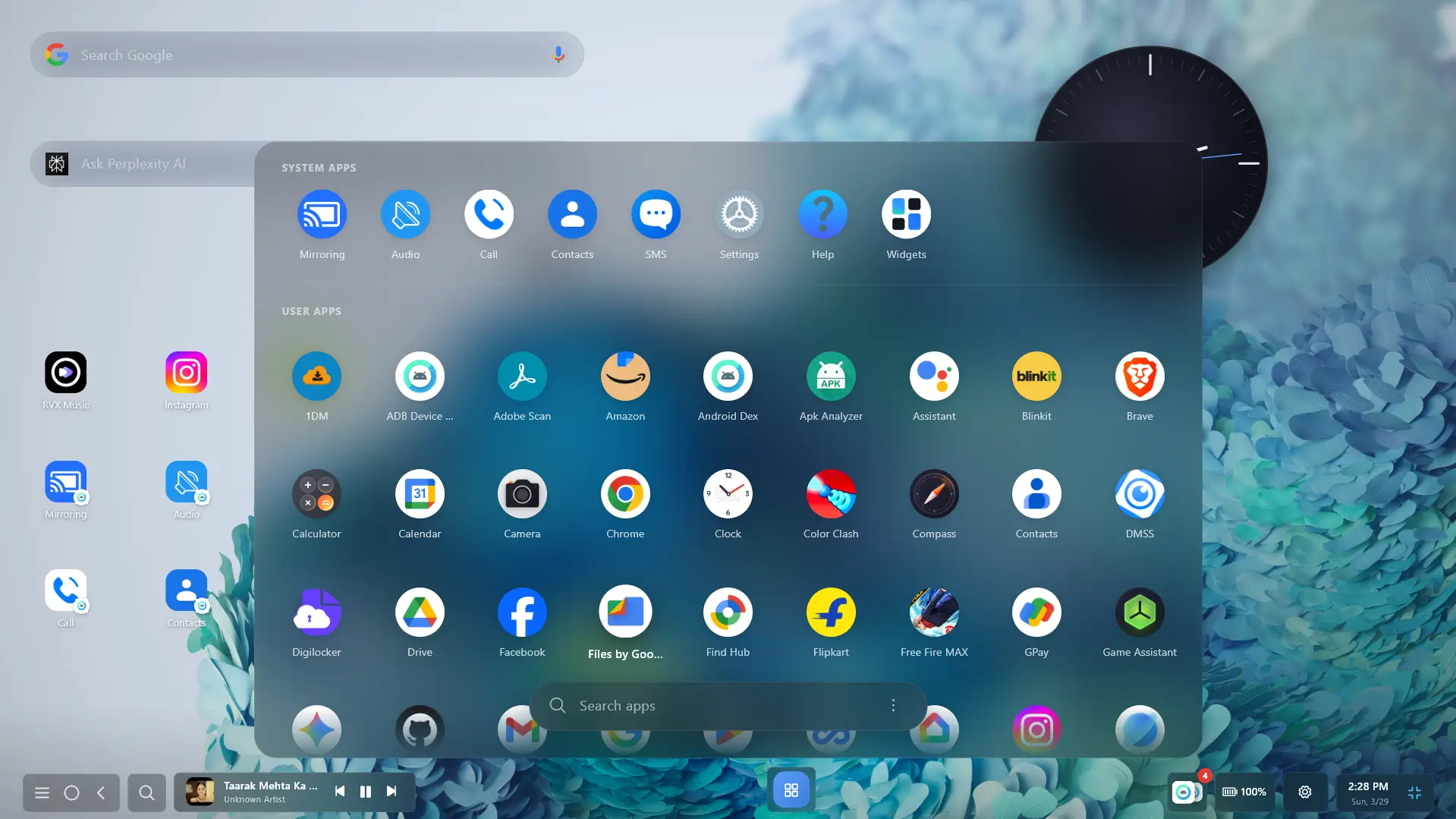Click the Ask Perplexity AI field
The image size is (1456, 819).
pyautogui.click(x=144, y=164)
